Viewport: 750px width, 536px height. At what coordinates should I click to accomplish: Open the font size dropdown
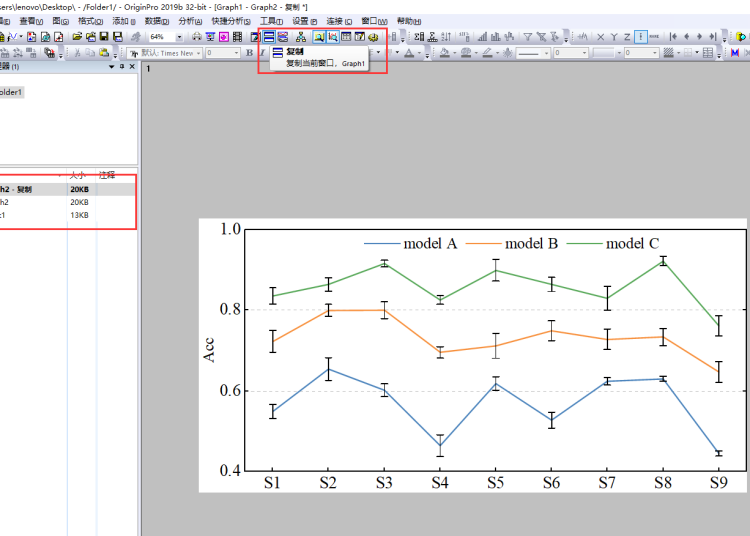coord(236,53)
